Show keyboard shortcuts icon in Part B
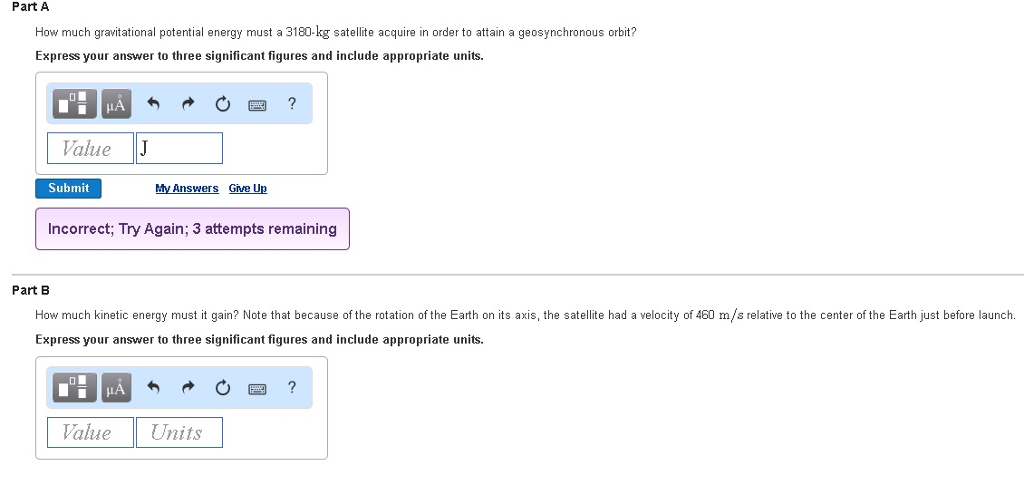This screenshot has height=485, width=1024. 257,388
